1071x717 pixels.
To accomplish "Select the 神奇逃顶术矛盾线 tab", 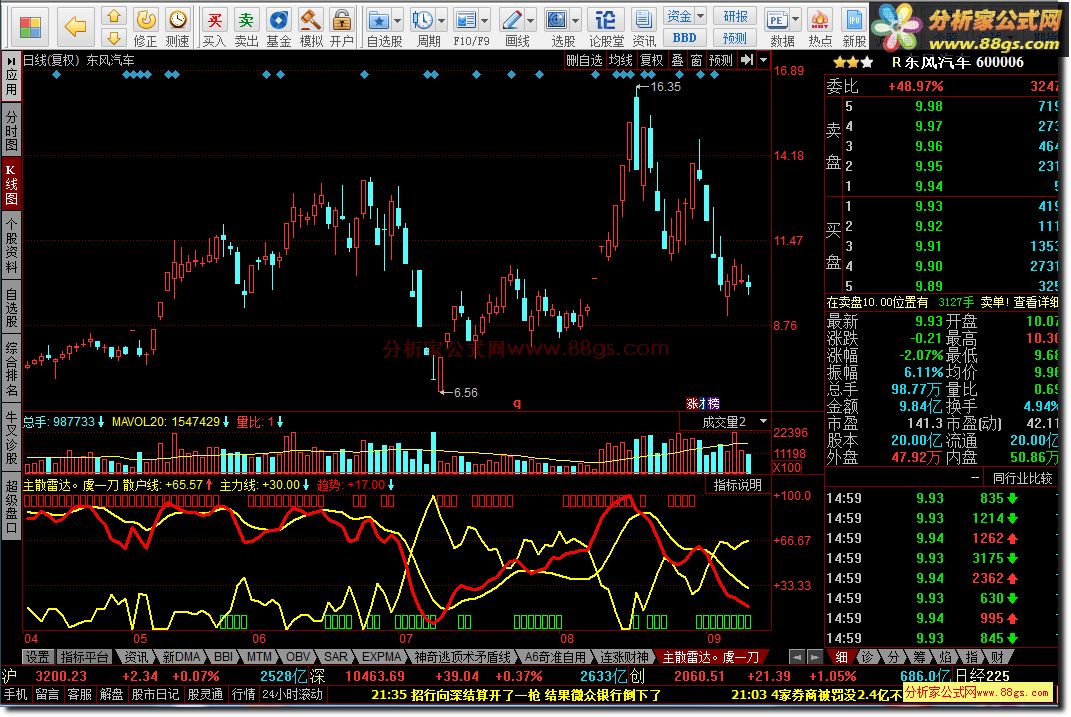I will pyautogui.click(x=462, y=656).
